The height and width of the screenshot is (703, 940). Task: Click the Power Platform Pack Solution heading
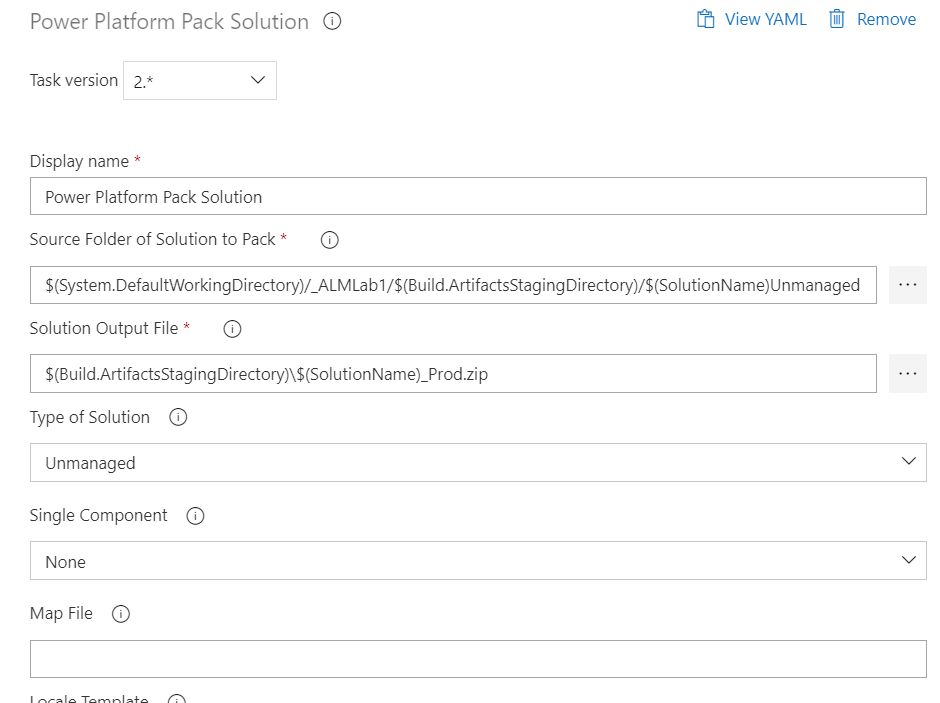tap(169, 22)
